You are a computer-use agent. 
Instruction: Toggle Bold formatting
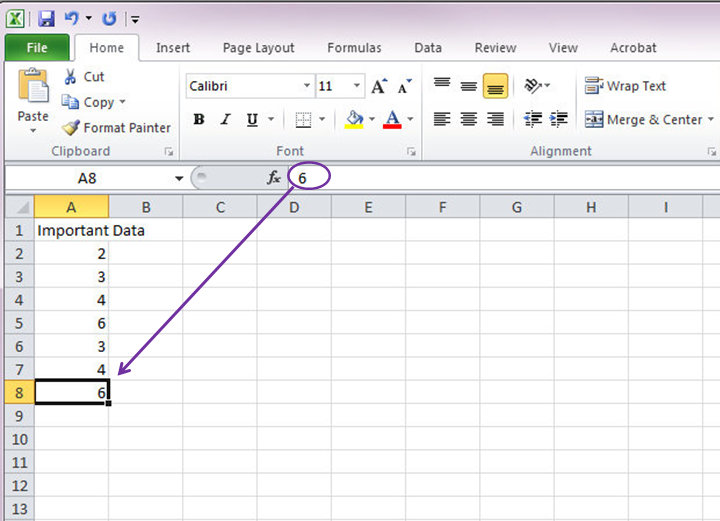pos(199,120)
